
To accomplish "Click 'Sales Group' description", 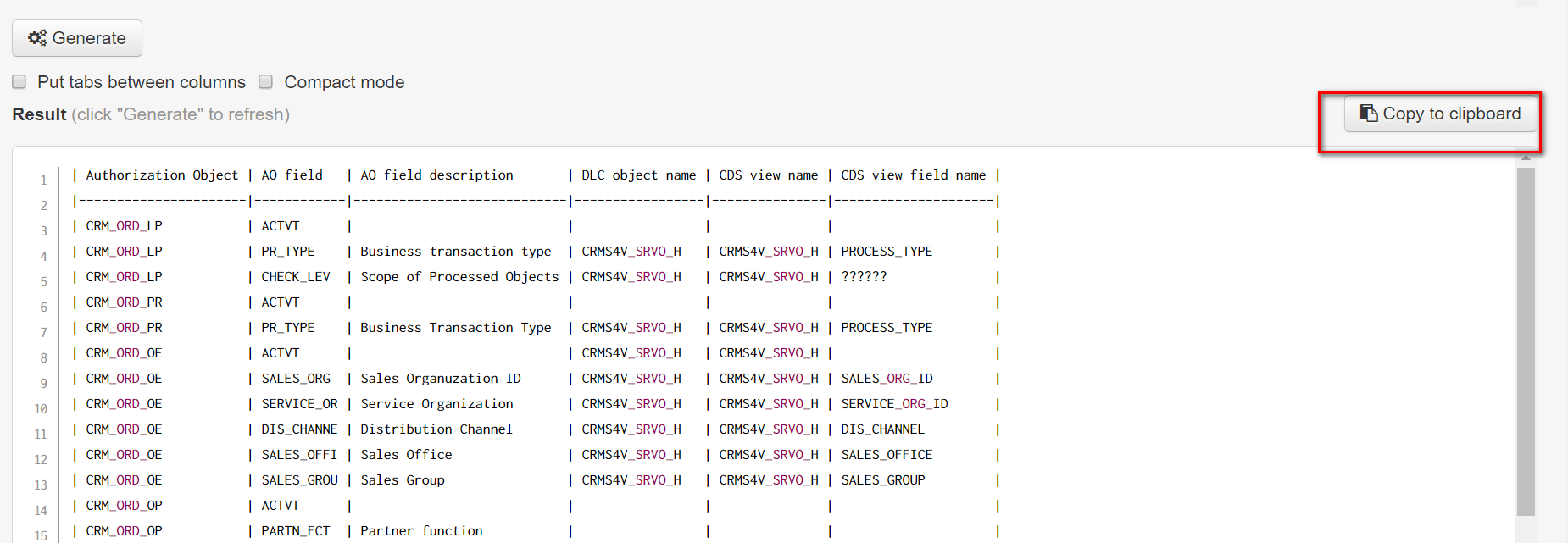I will pos(403,480).
